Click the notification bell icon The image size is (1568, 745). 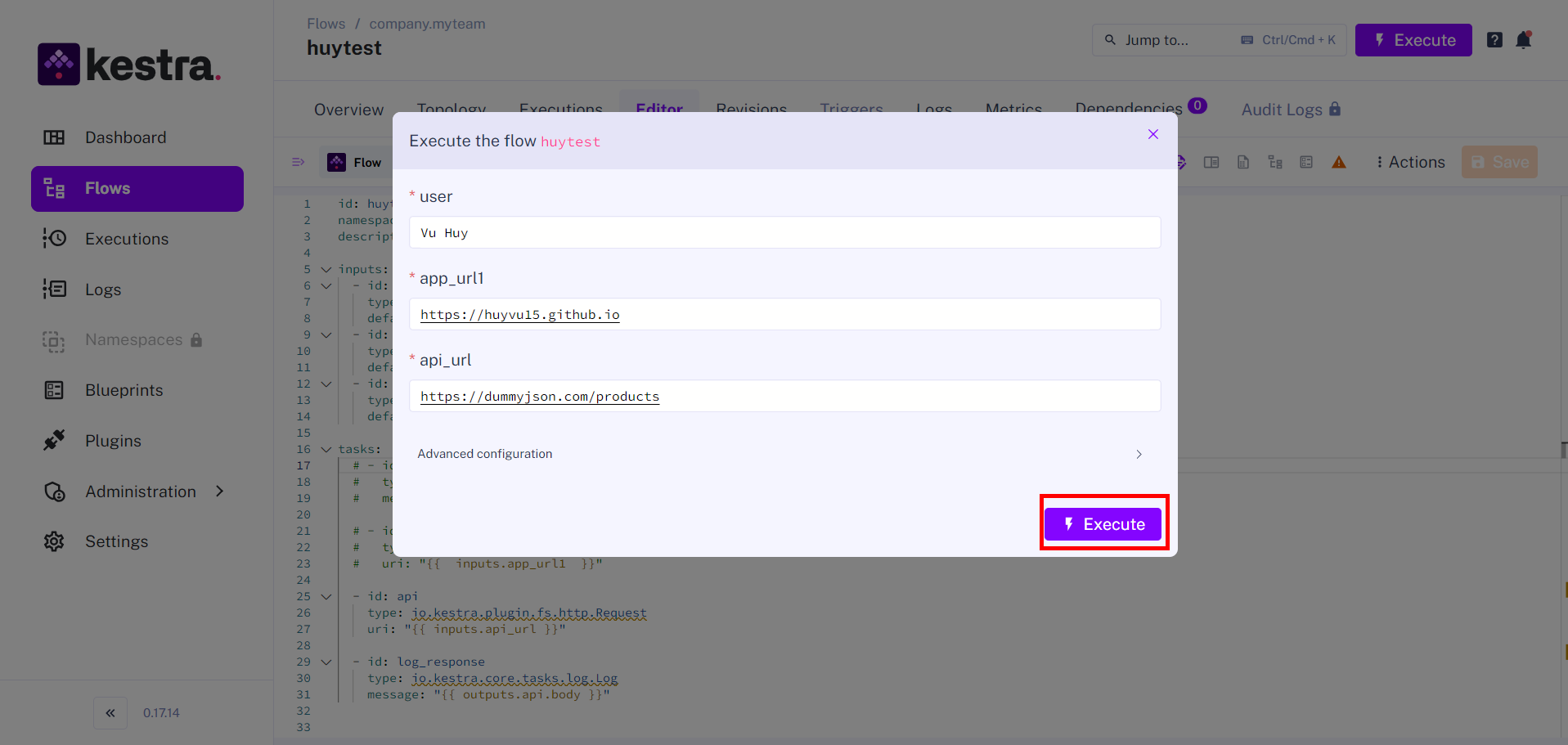(x=1523, y=40)
